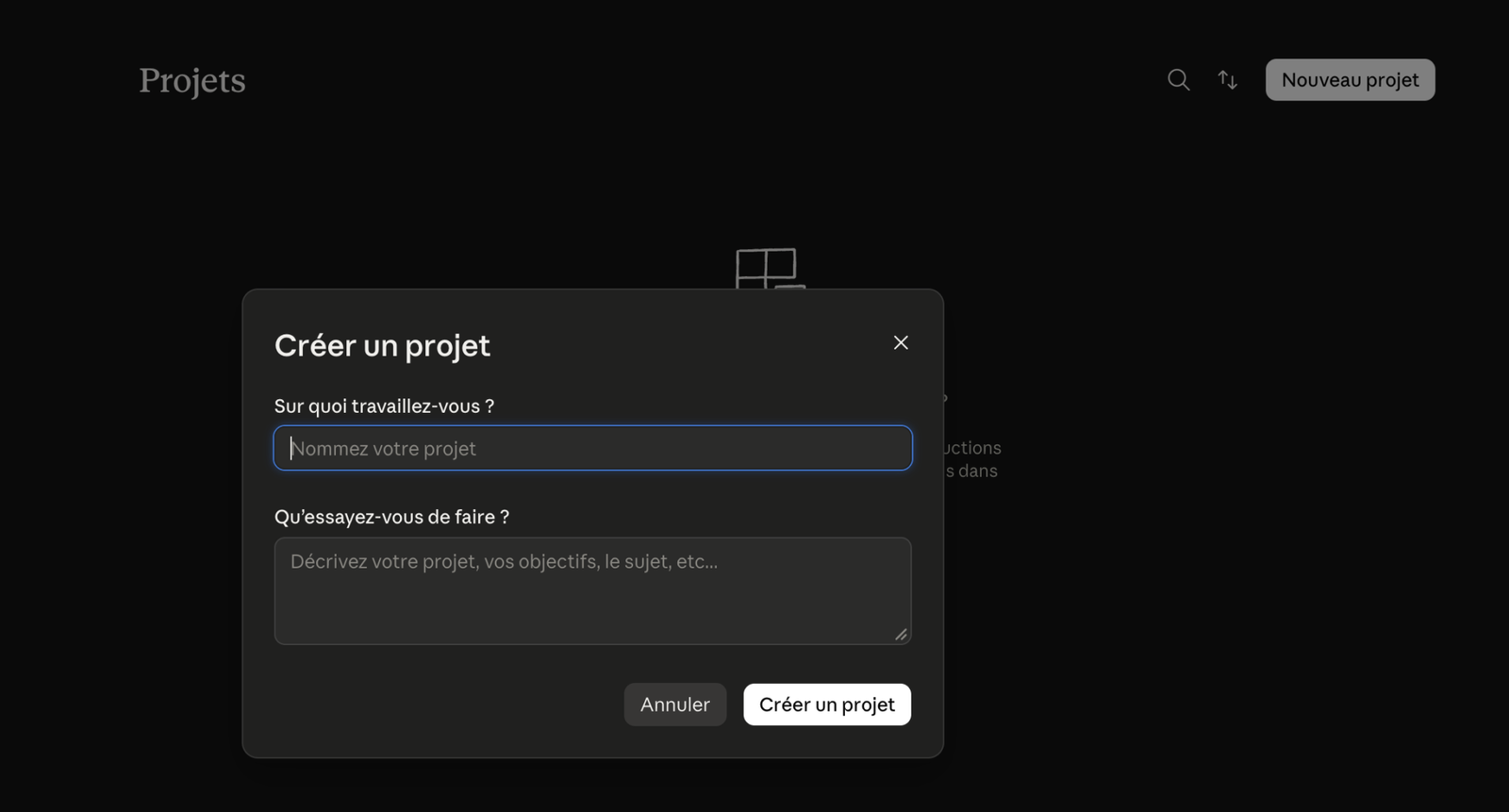Grab the description textarea resize handle

[x=901, y=635]
